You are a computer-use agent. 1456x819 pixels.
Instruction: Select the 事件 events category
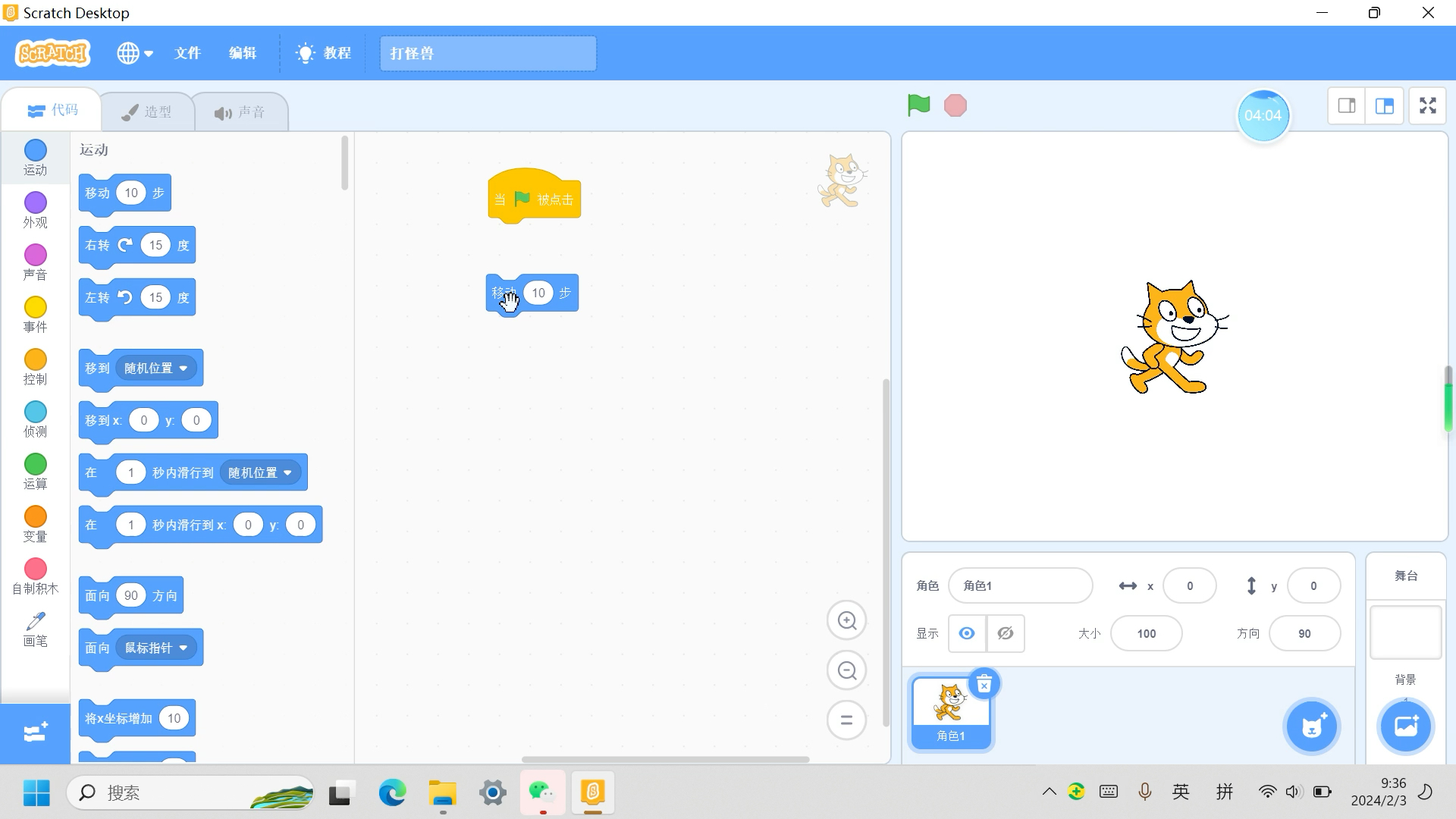pos(35,315)
